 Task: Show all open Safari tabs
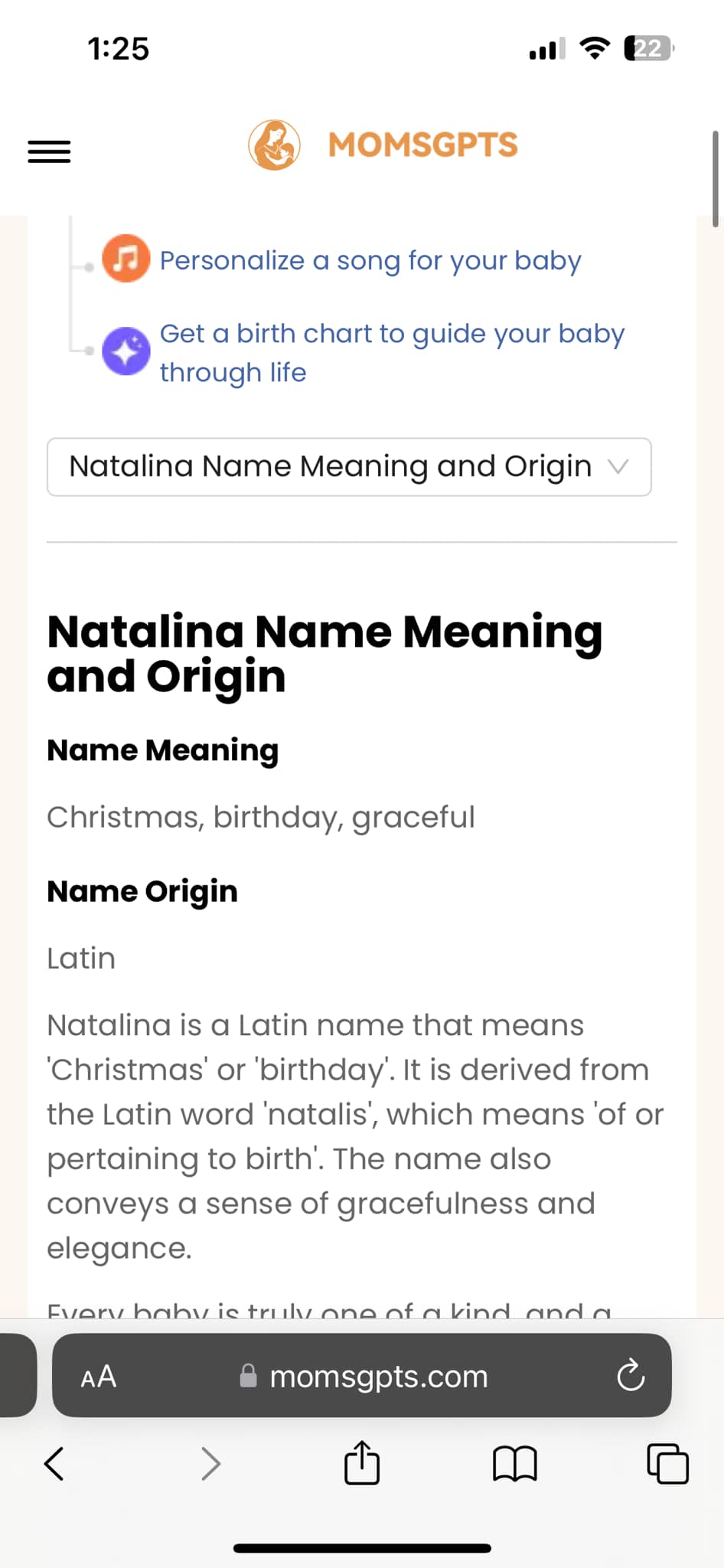668,1464
